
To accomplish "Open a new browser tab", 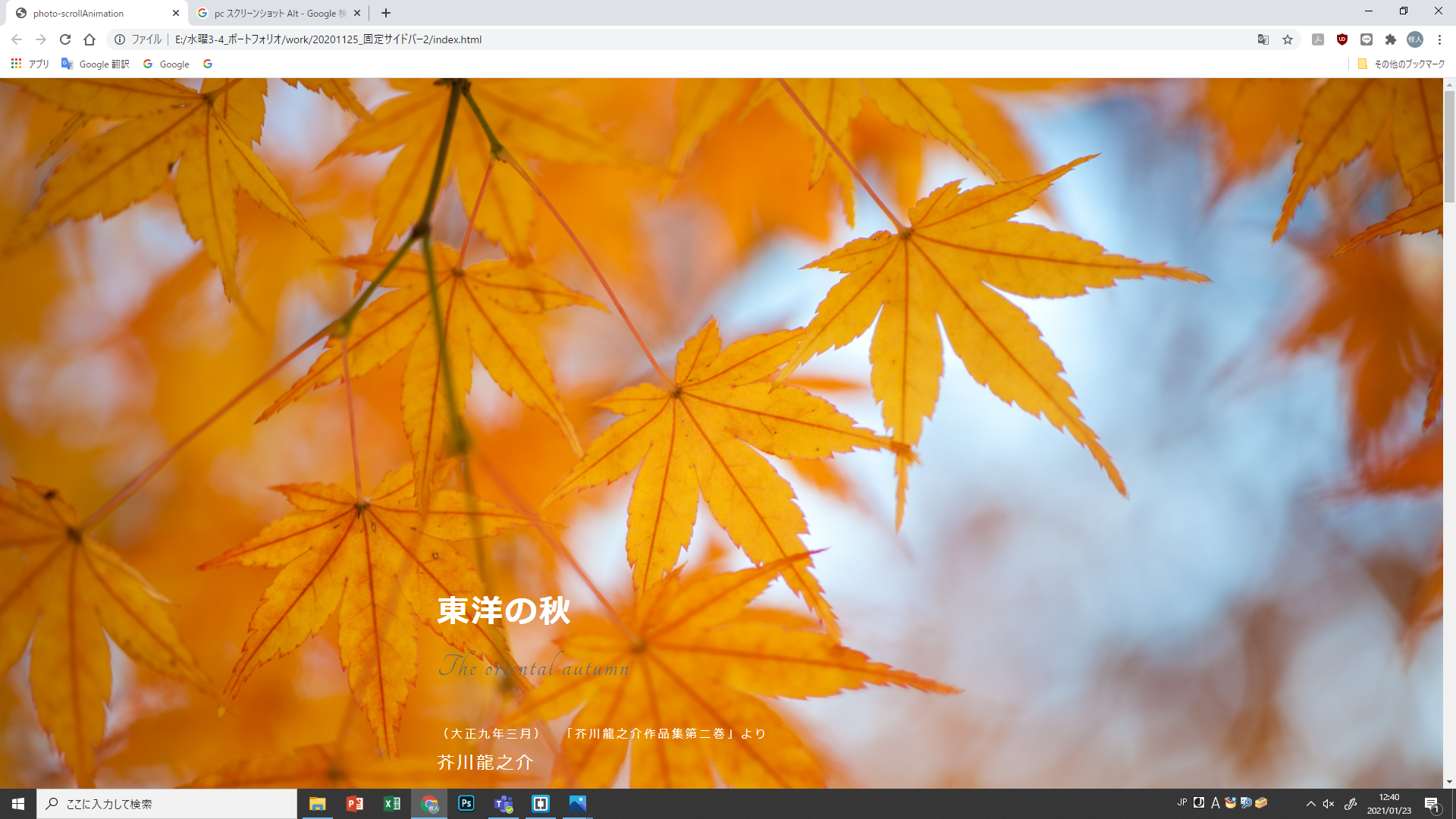I will [386, 13].
